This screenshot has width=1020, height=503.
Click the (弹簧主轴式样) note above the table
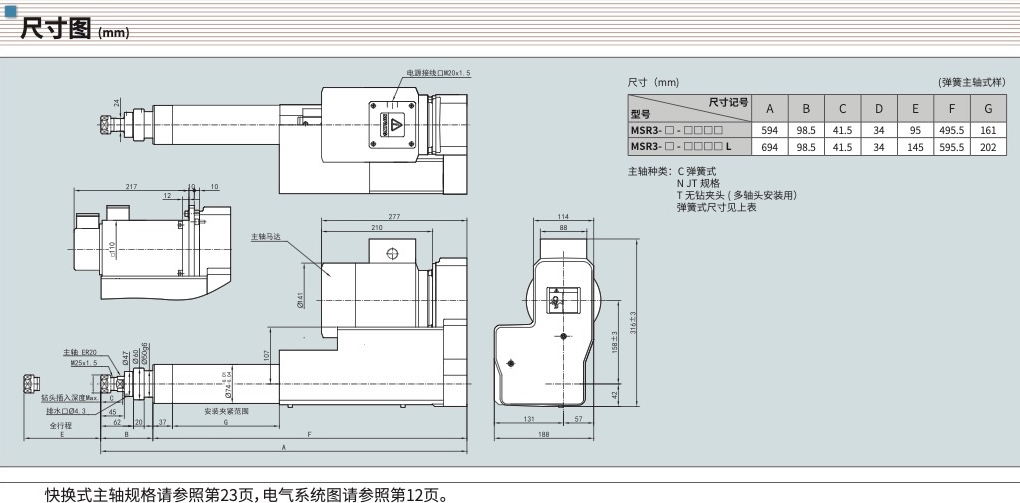972,83
